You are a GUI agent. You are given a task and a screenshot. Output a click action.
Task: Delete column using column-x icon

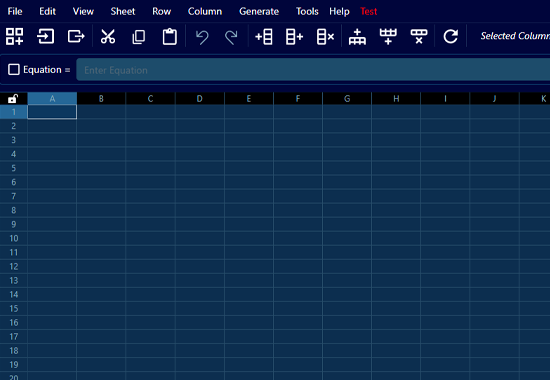[325, 36]
